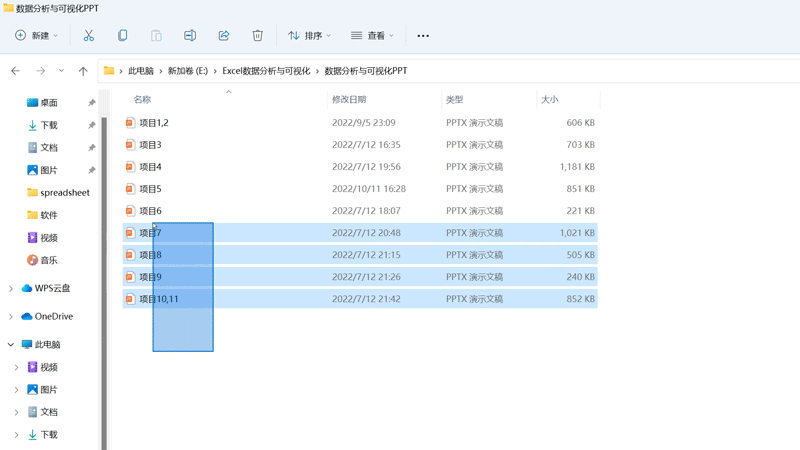Screen dimensions: 800x450
Task: Click 此电脑 in the address breadcrumb
Action: point(141,71)
